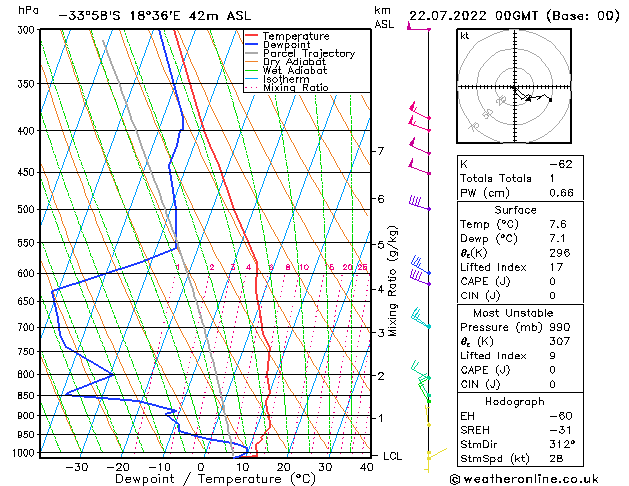Open the hodograph wind plot

tap(514, 86)
